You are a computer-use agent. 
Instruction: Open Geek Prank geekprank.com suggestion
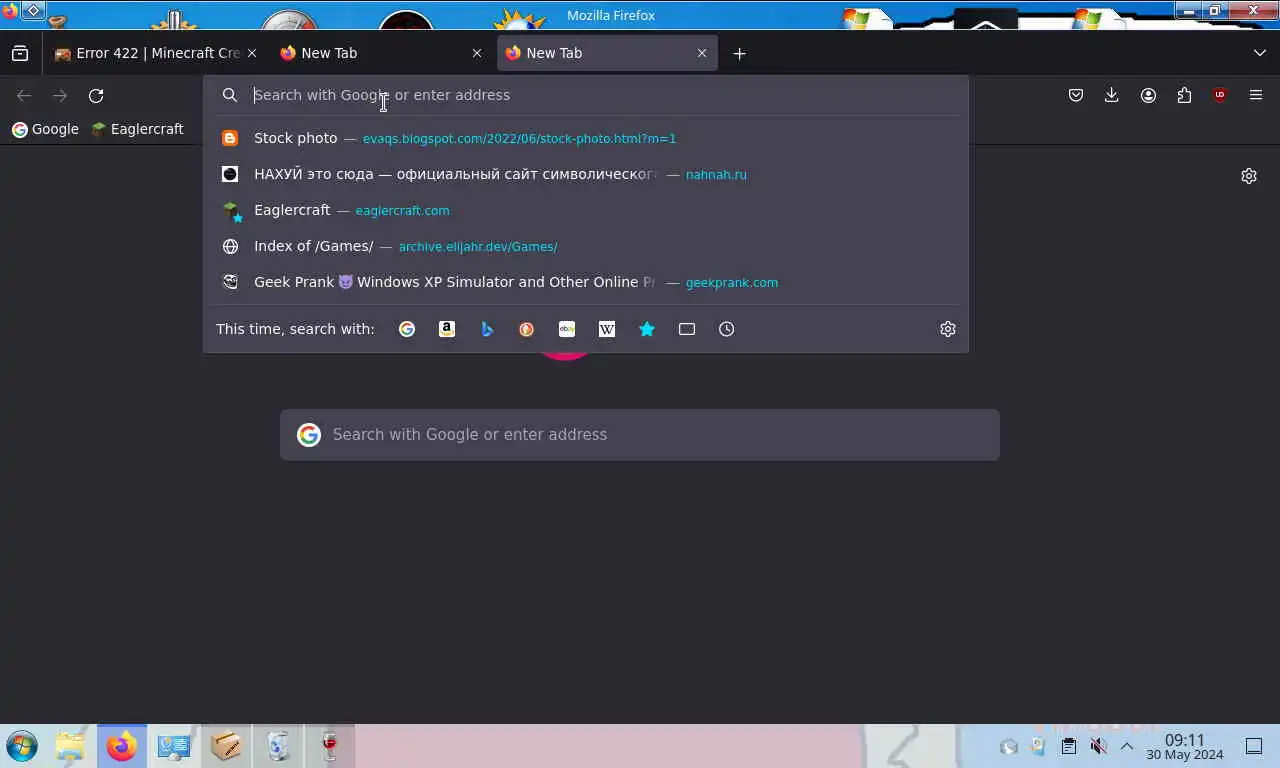tap(586, 282)
